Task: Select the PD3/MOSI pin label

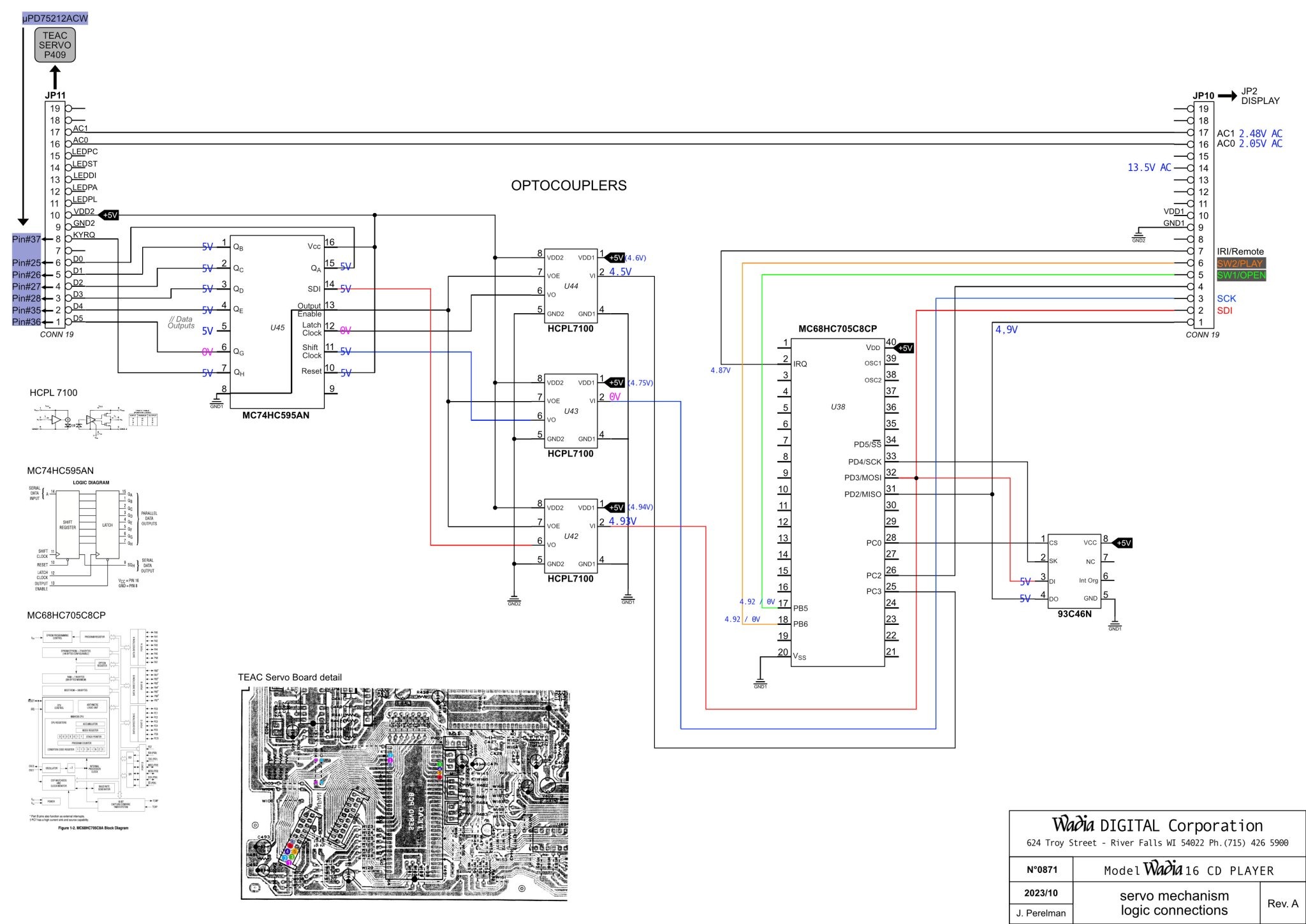Action: point(863,478)
